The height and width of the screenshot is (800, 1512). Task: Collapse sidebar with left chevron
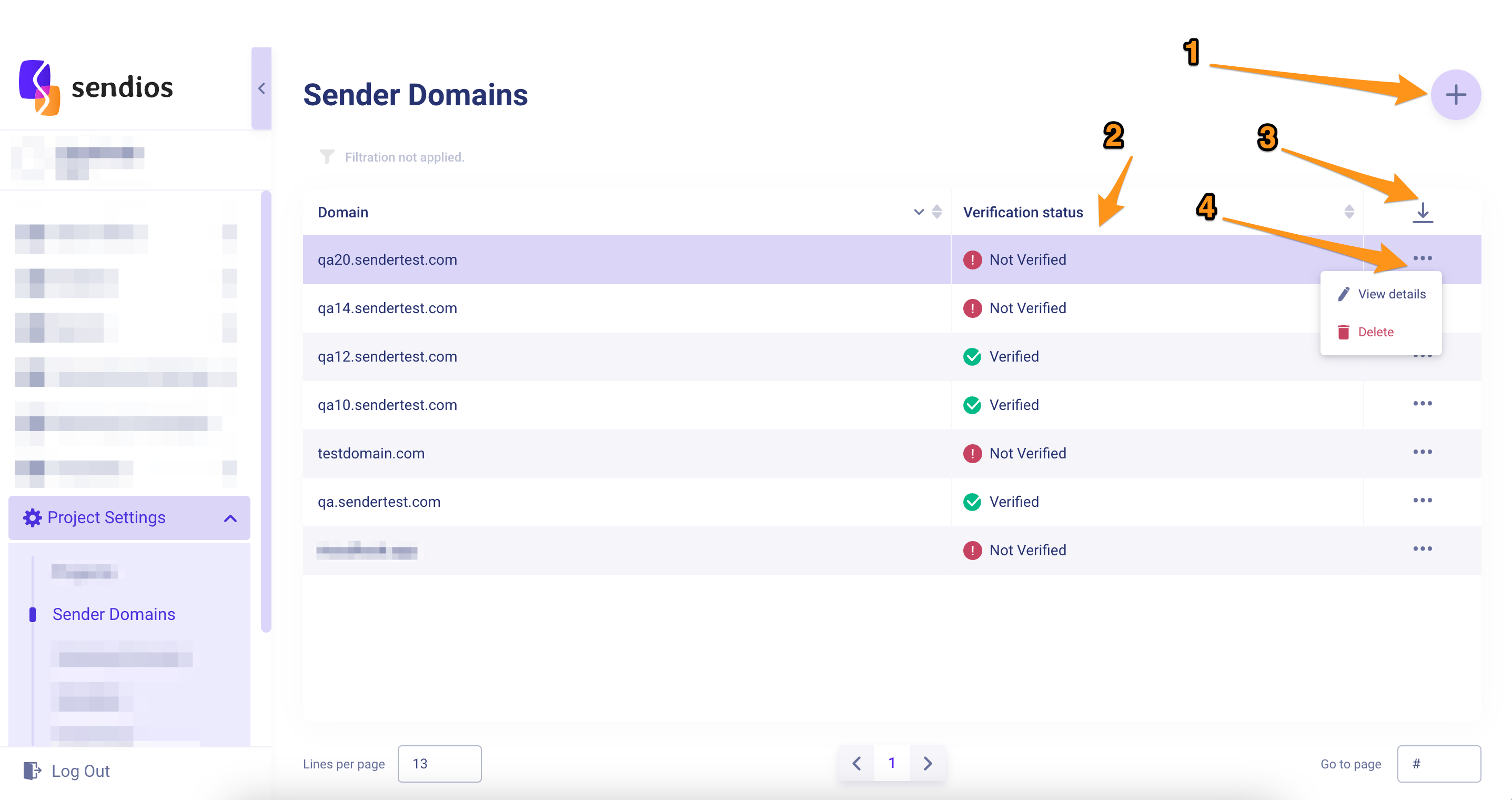coord(262,89)
